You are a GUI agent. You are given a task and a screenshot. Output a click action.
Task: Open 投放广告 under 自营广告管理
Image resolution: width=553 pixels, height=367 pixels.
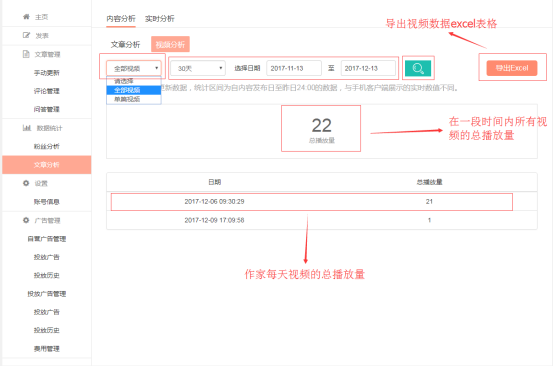pos(47,257)
